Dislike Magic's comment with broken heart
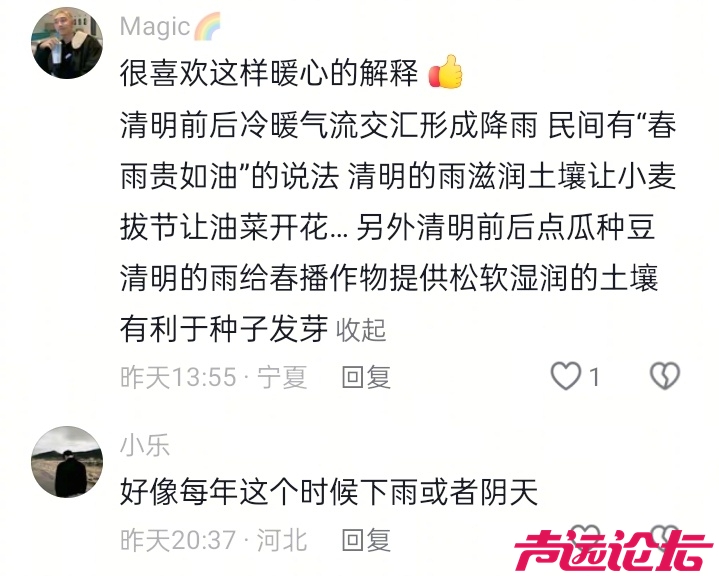Image resolution: width=719 pixels, height=576 pixels. pos(665,376)
